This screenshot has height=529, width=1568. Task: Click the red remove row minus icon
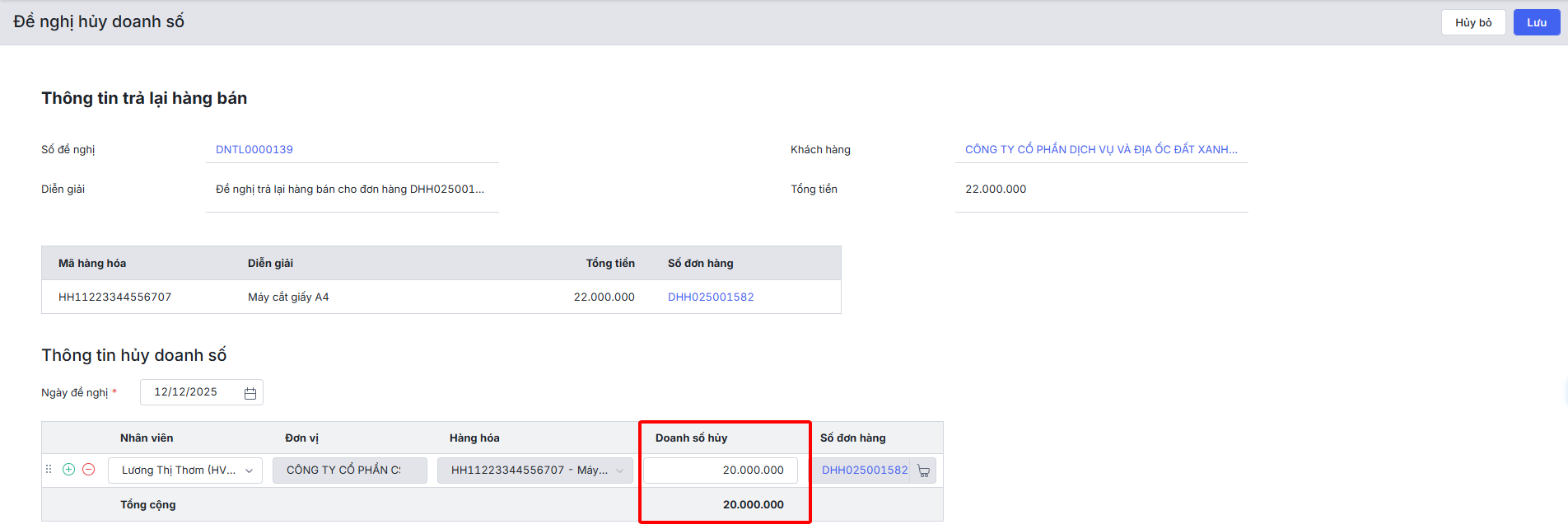[x=89, y=470]
